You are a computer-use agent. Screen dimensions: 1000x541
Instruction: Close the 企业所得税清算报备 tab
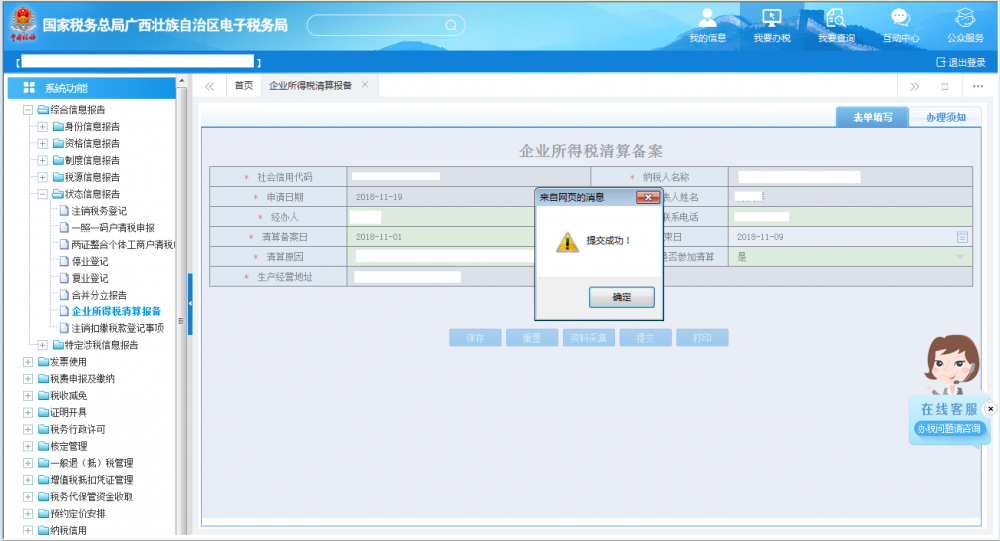[365, 85]
